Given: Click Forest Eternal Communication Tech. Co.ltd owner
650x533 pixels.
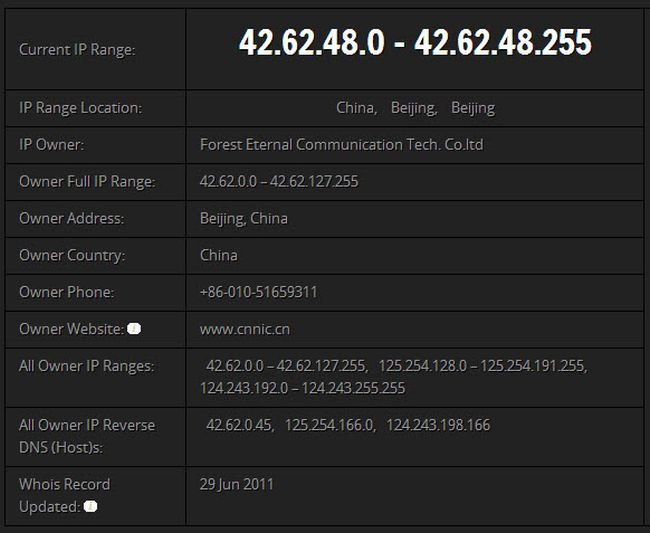Looking at the screenshot, I should tap(341, 145).
